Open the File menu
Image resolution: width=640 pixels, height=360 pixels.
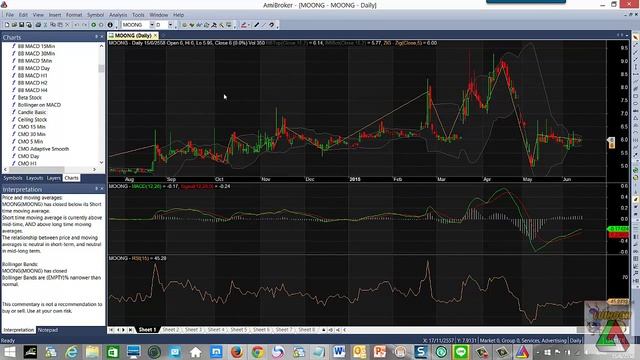pos(10,15)
